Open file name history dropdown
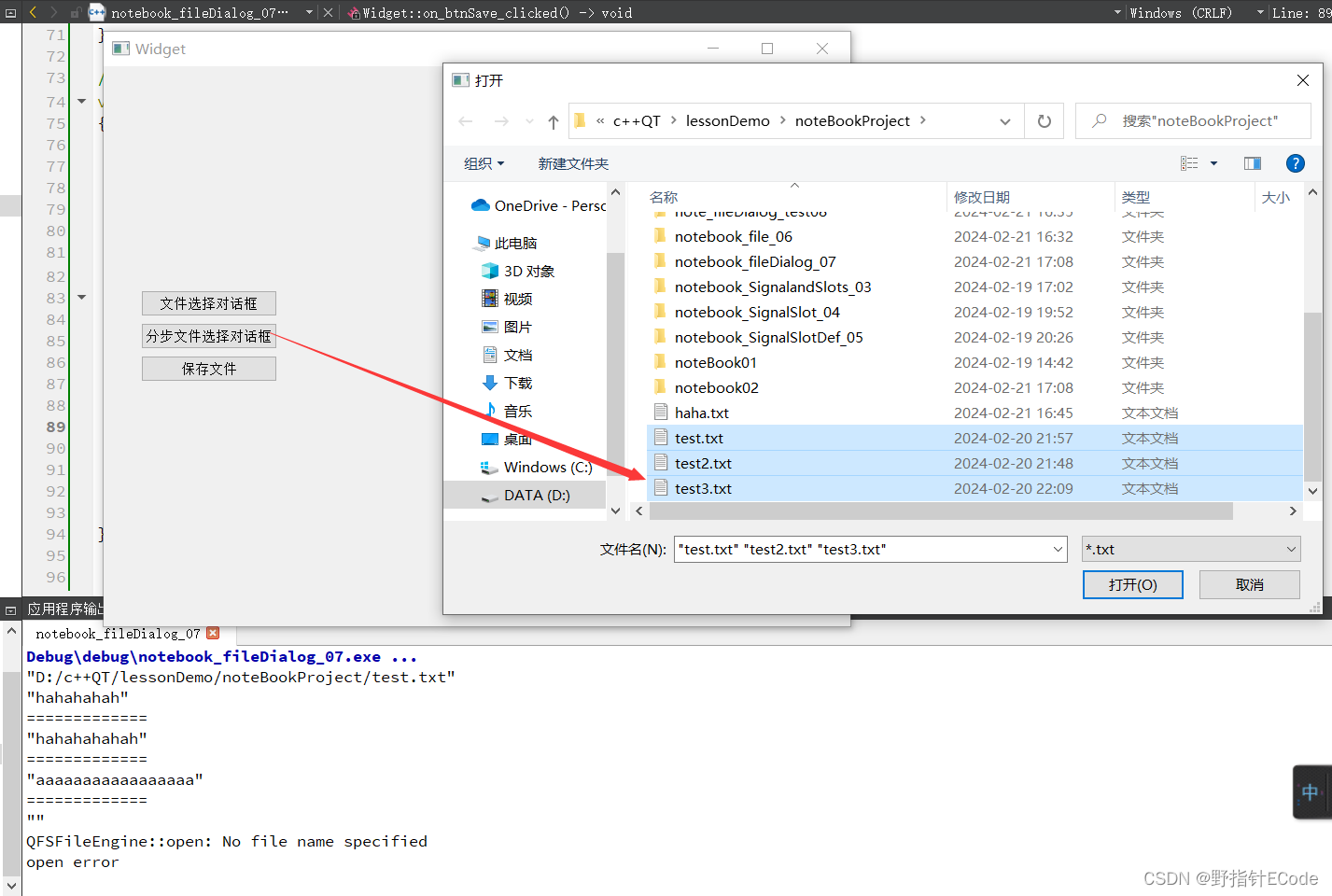Image resolution: width=1332 pixels, height=896 pixels. pyautogui.click(x=1059, y=549)
